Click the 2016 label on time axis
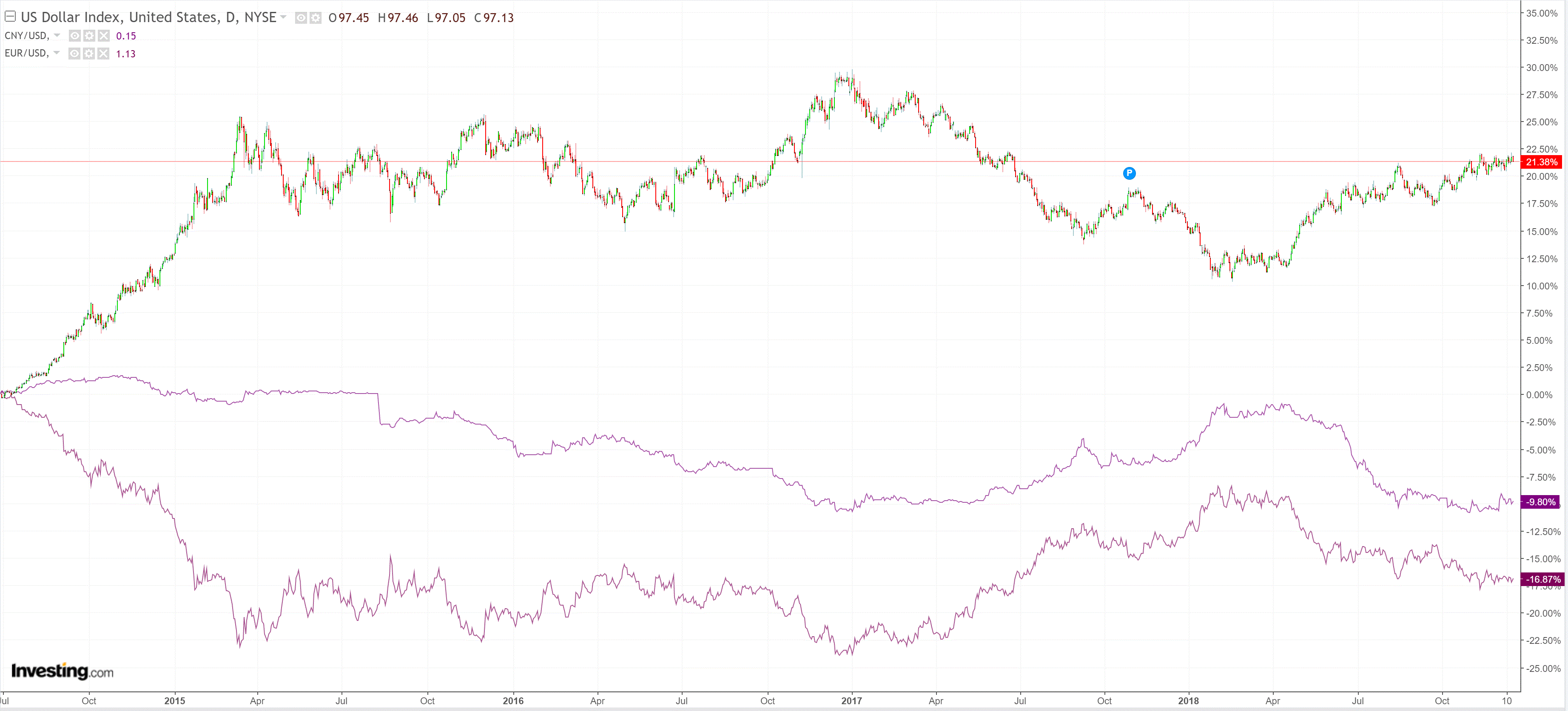 pos(512,701)
